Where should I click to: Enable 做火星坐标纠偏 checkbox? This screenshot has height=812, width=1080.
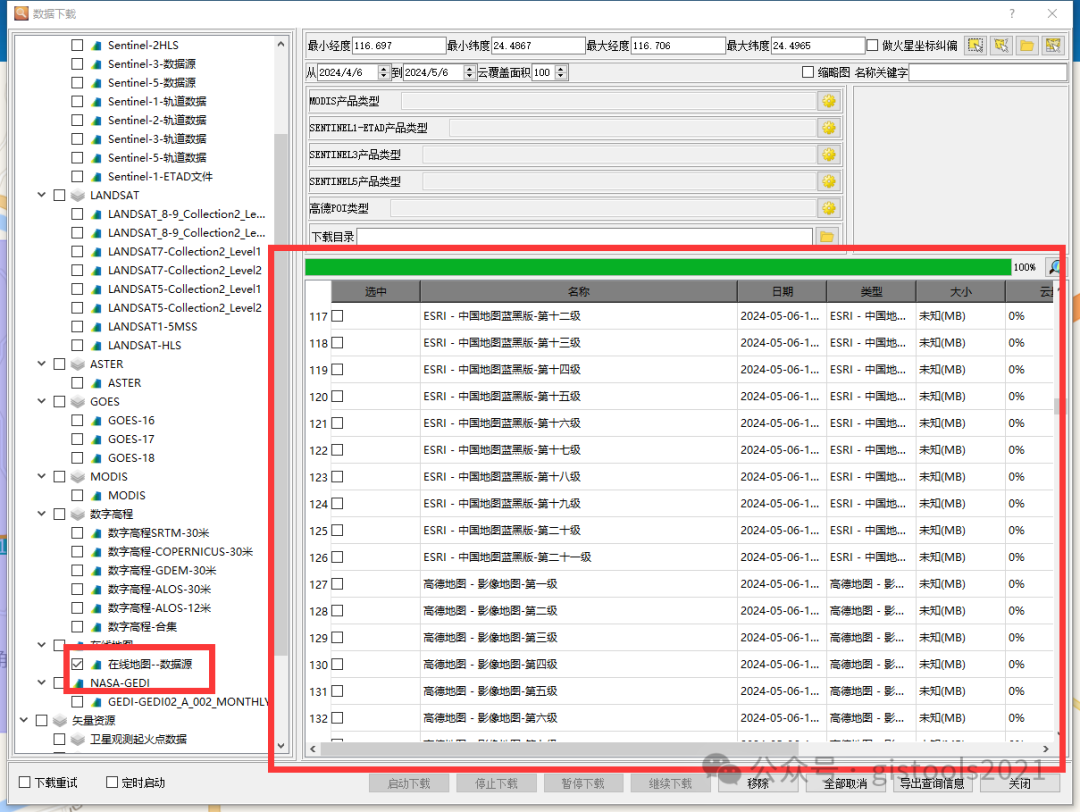(872, 45)
